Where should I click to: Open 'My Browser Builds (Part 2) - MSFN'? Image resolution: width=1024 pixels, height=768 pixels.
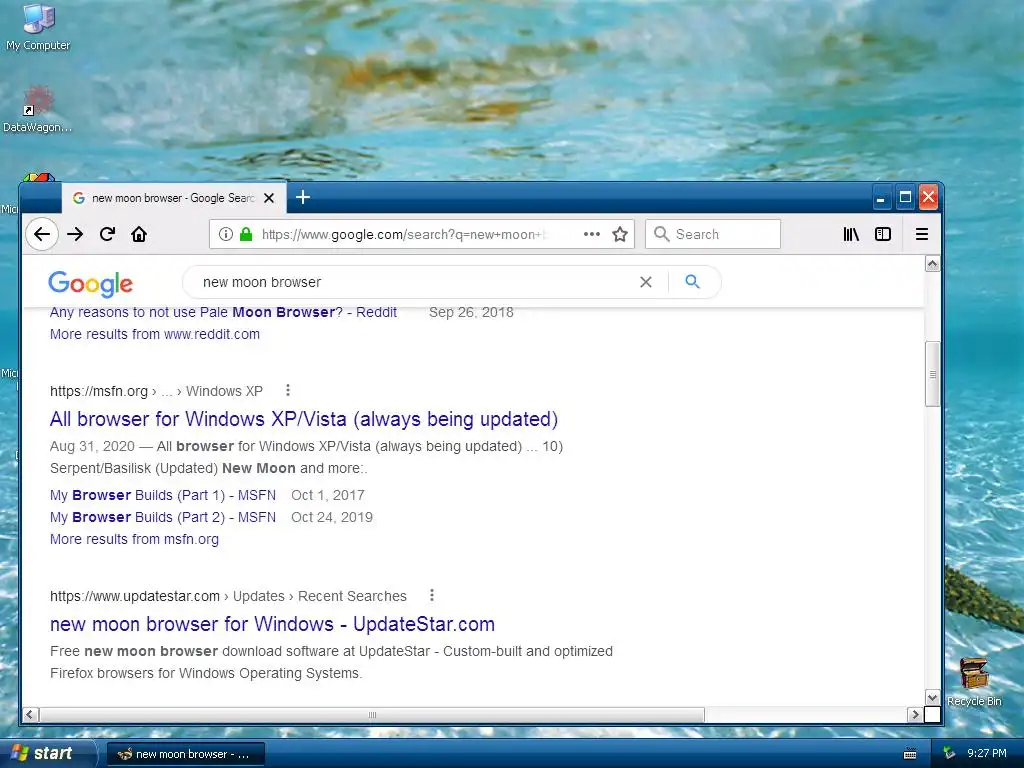[x=163, y=517]
